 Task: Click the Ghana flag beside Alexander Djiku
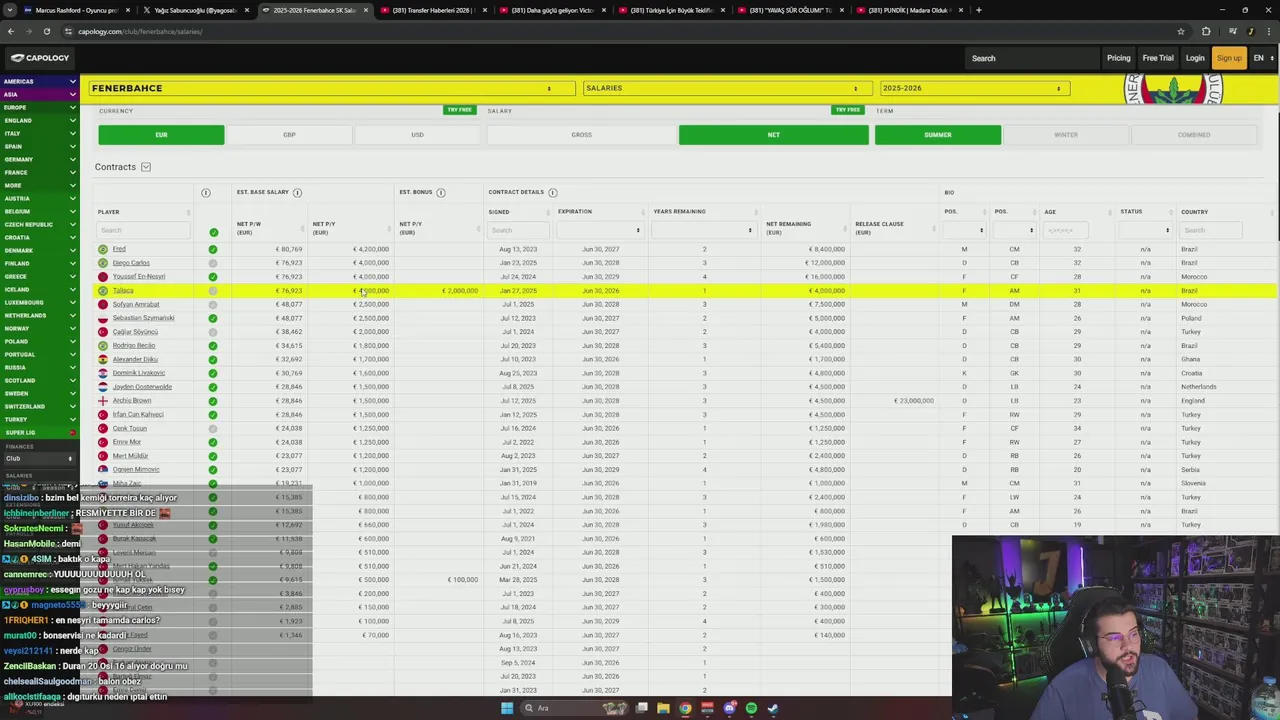[103, 359]
